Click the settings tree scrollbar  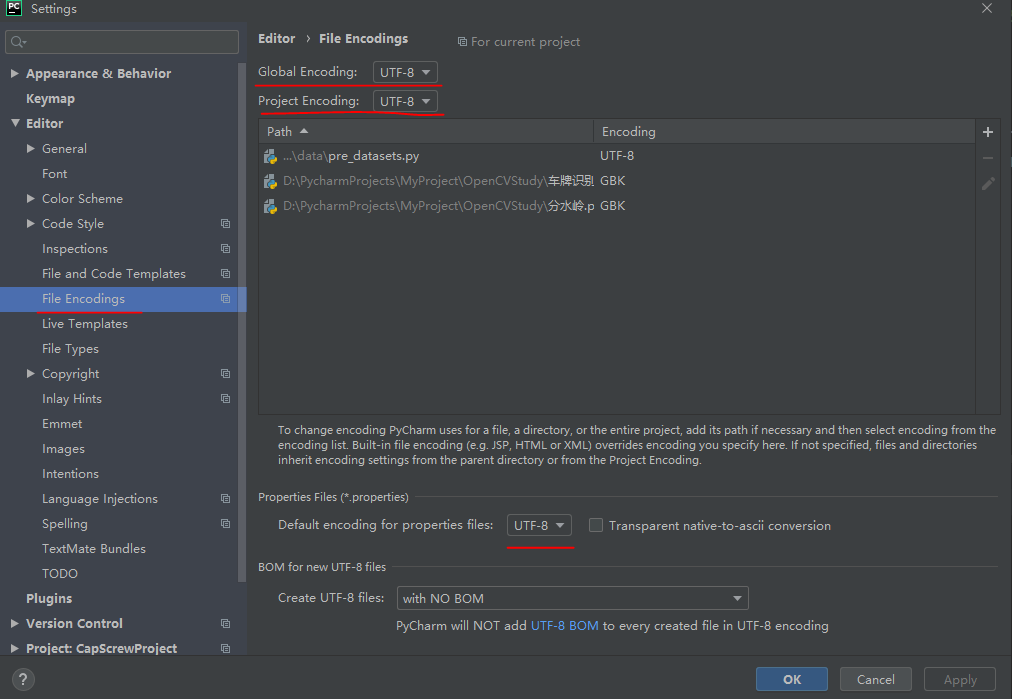(242, 322)
